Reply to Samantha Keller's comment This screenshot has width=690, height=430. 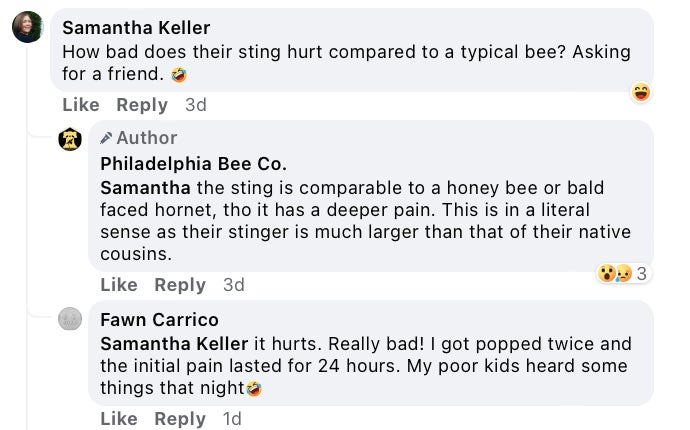pos(142,105)
